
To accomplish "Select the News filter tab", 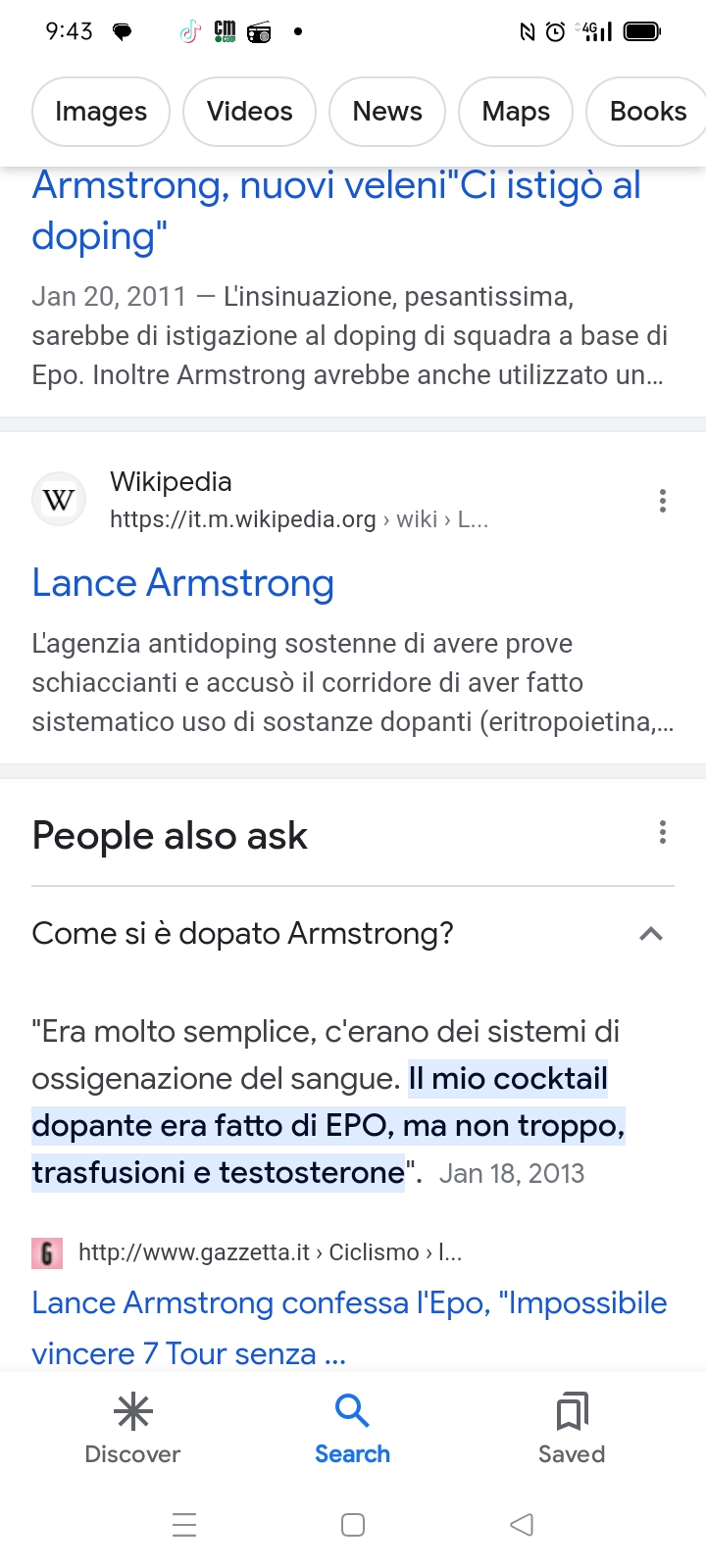I will pos(387,112).
